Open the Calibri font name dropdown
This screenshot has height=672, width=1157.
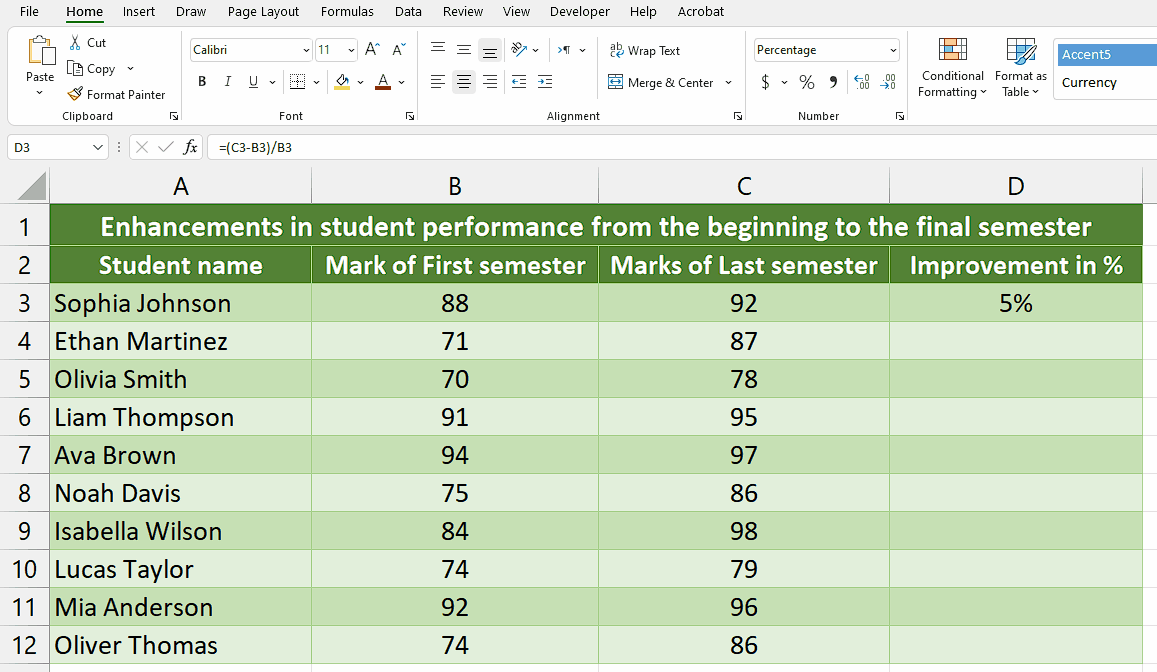(x=305, y=50)
